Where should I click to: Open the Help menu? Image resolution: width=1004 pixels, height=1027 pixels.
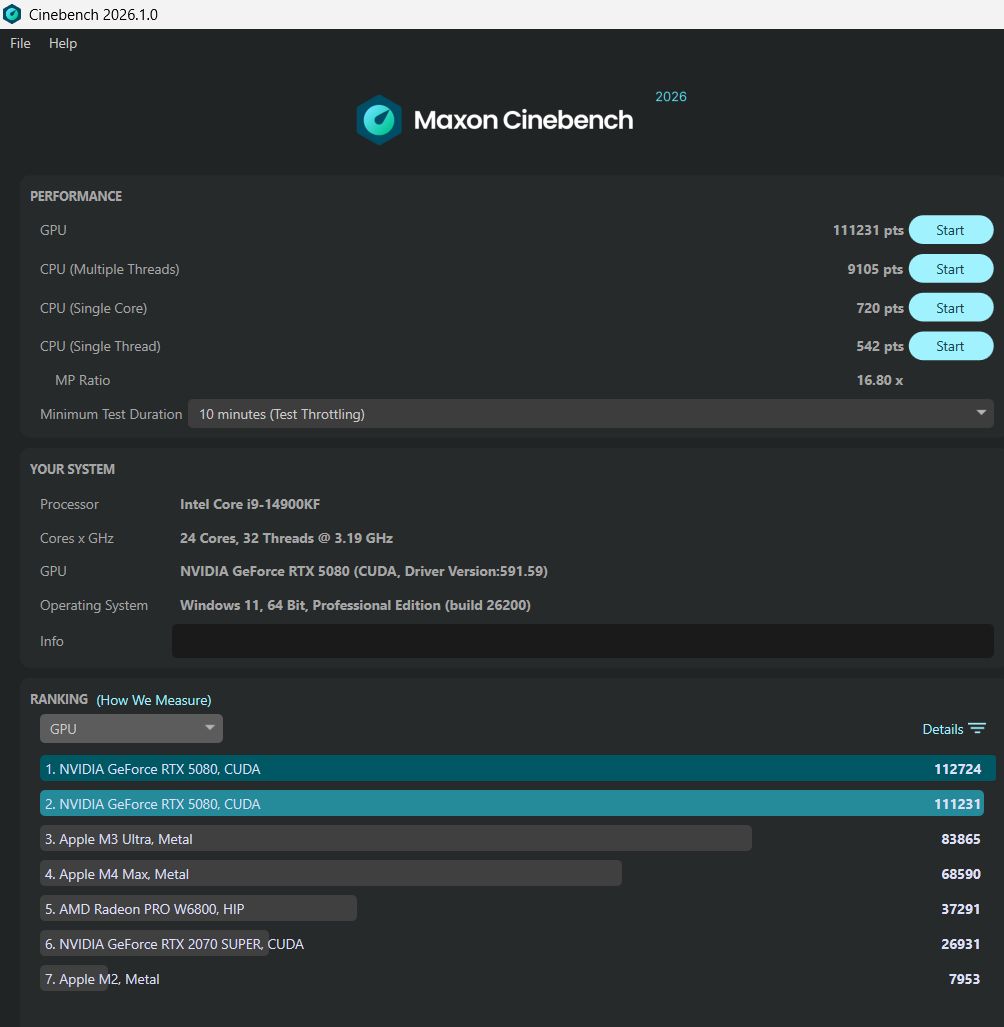pos(63,43)
